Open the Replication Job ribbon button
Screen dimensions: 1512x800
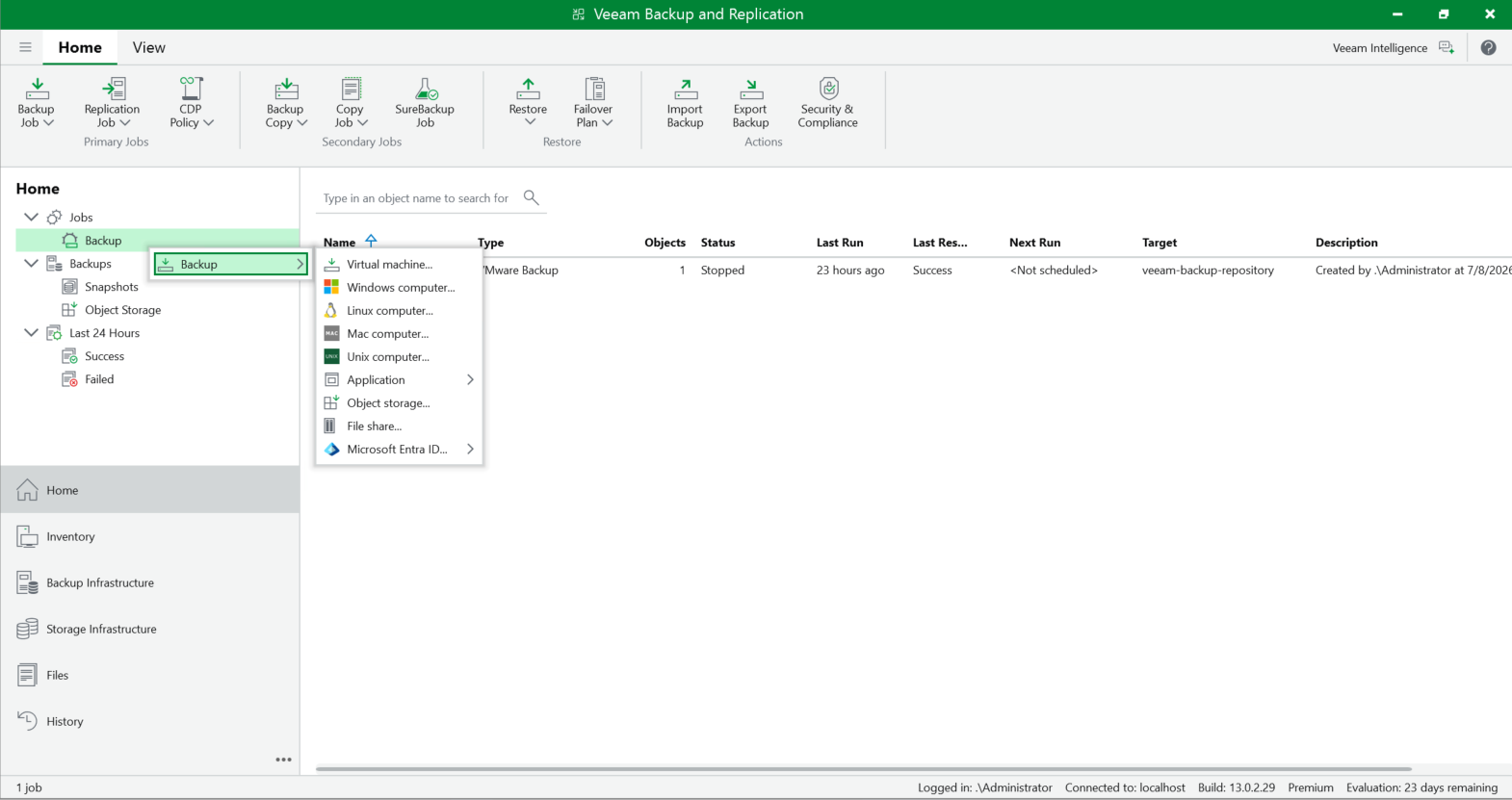click(112, 102)
